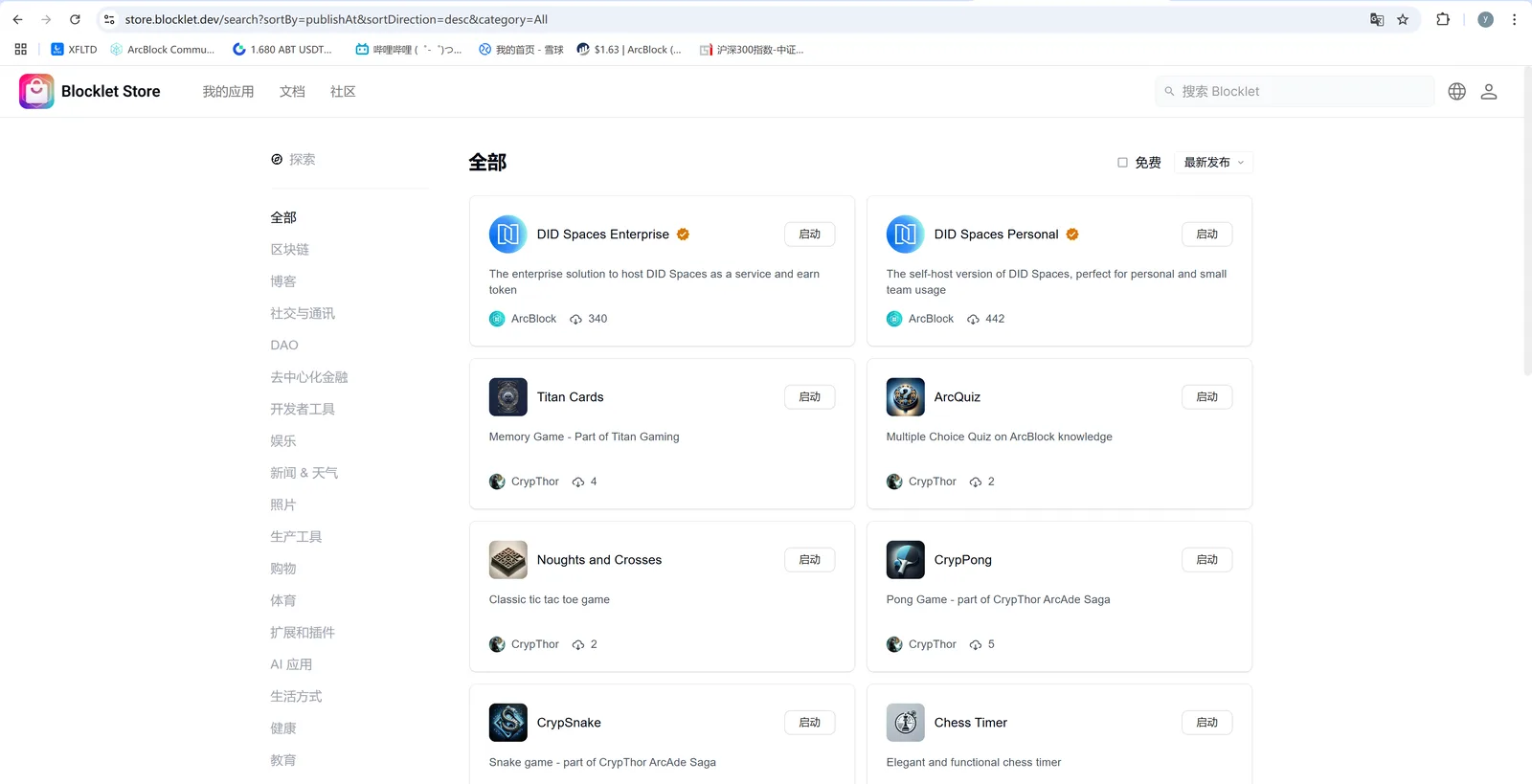The width and height of the screenshot is (1532, 784).
Task: Select the 开发者工具 category
Action: [303, 409]
